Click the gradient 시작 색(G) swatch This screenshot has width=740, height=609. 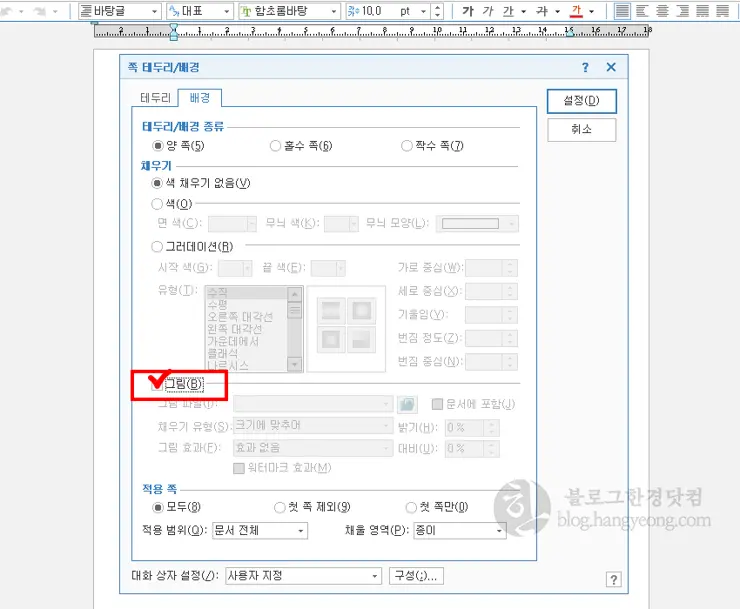[x=235, y=268]
